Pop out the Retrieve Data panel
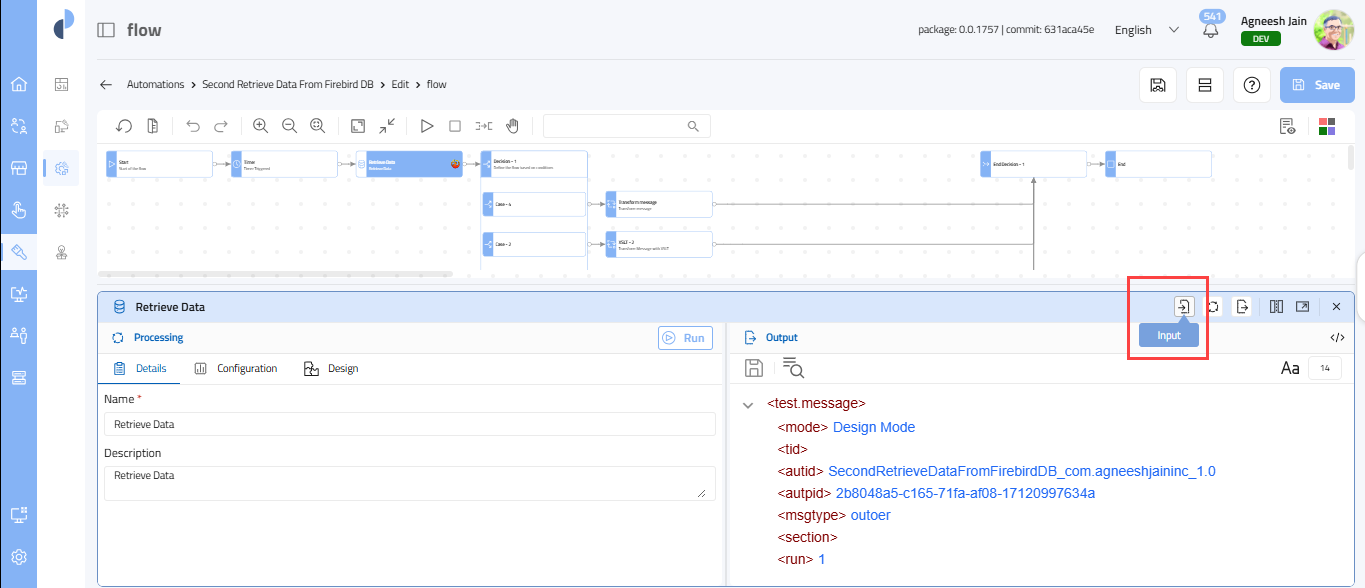 1303,307
